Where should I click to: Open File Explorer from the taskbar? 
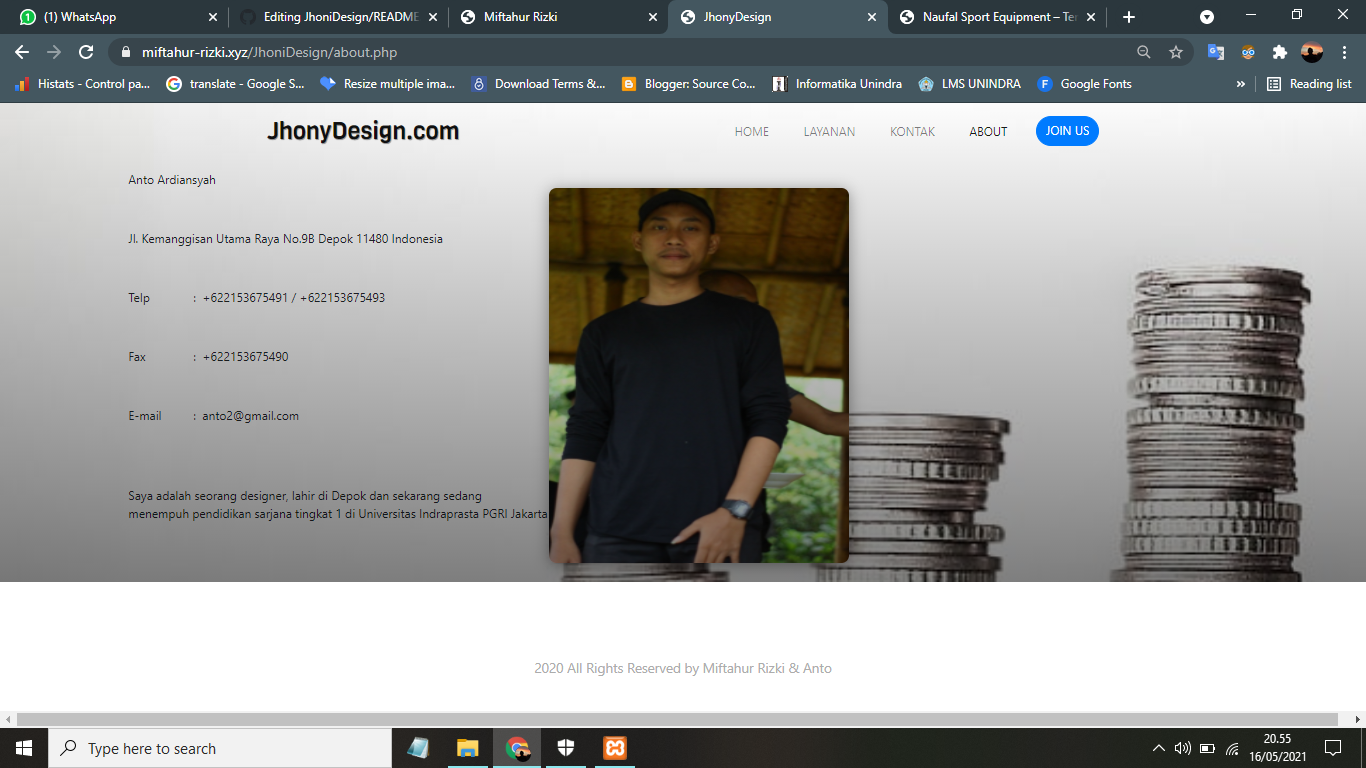point(466,747)
